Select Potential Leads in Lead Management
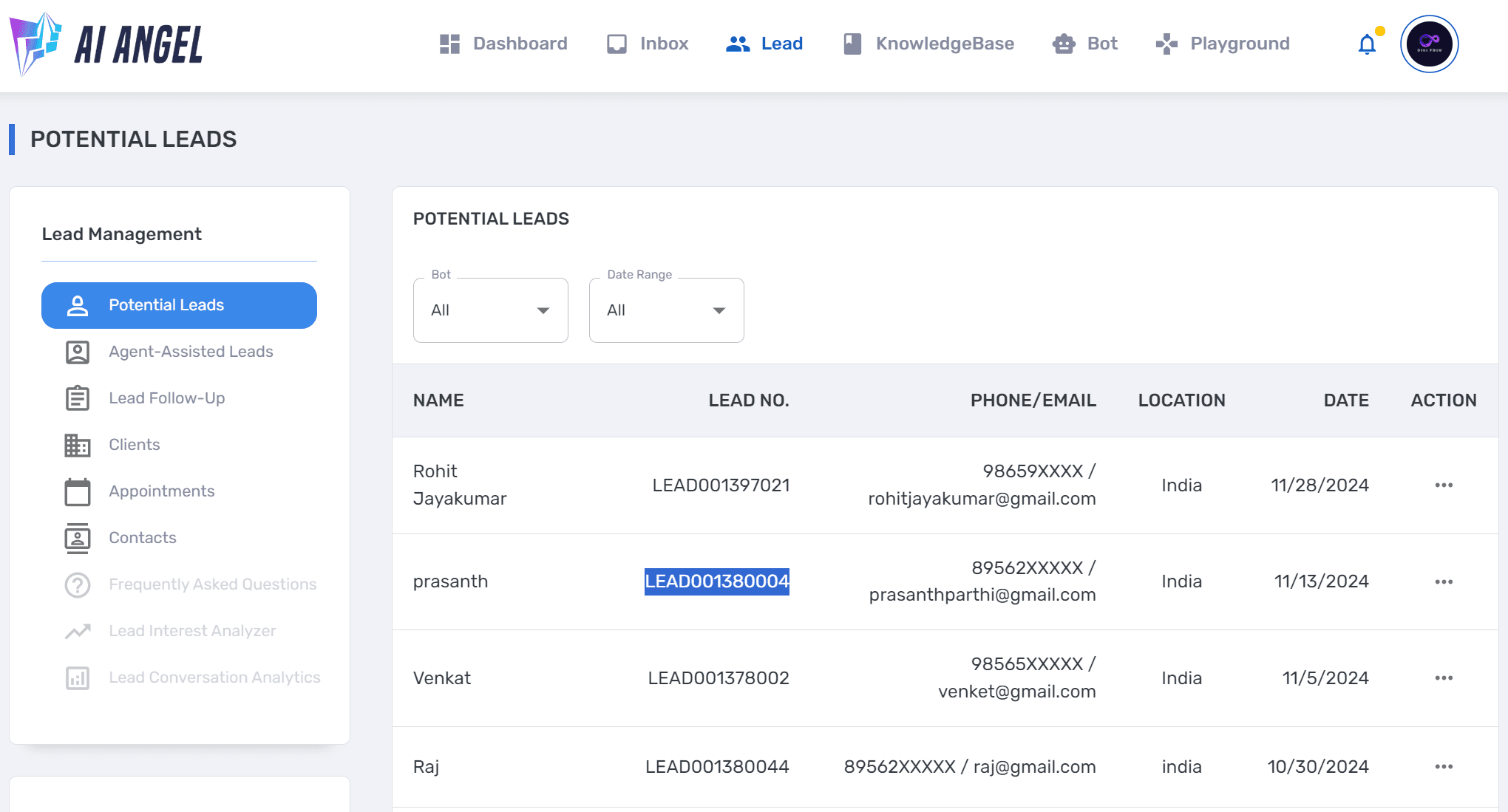Screen dimensions: 1508x812 (x=179, y=305)
